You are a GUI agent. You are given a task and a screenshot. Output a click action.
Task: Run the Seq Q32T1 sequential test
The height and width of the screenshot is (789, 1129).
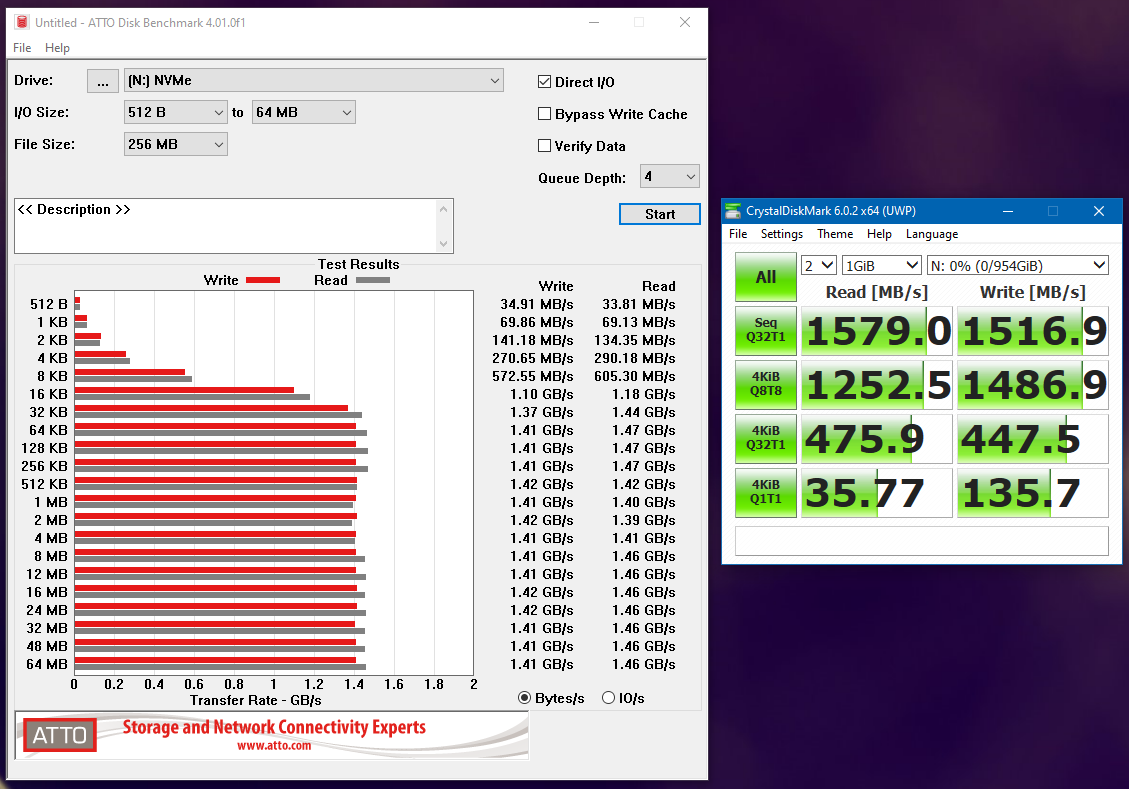point(765,331)
